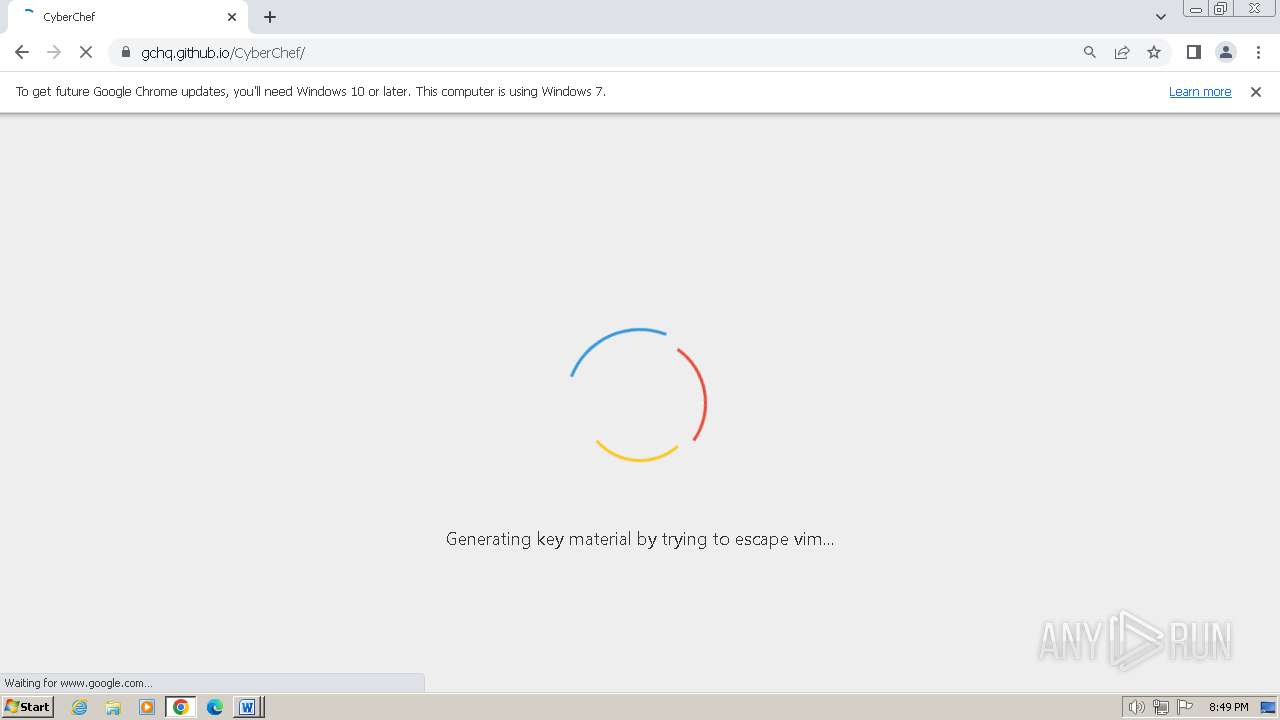Viewport: 1280px width, 720px height.
Task: Click the show desktop tray button
Action: point(1268,707)
